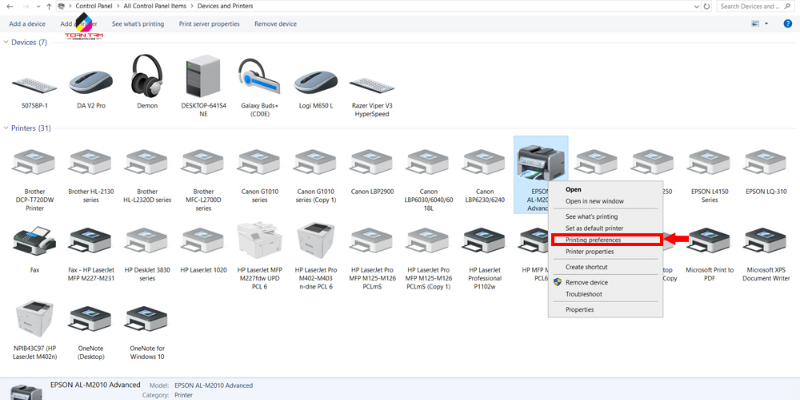Select HP LaserJet Professional P1102w printer
This screenshot has height=400, width=800.
pos(485,241)
